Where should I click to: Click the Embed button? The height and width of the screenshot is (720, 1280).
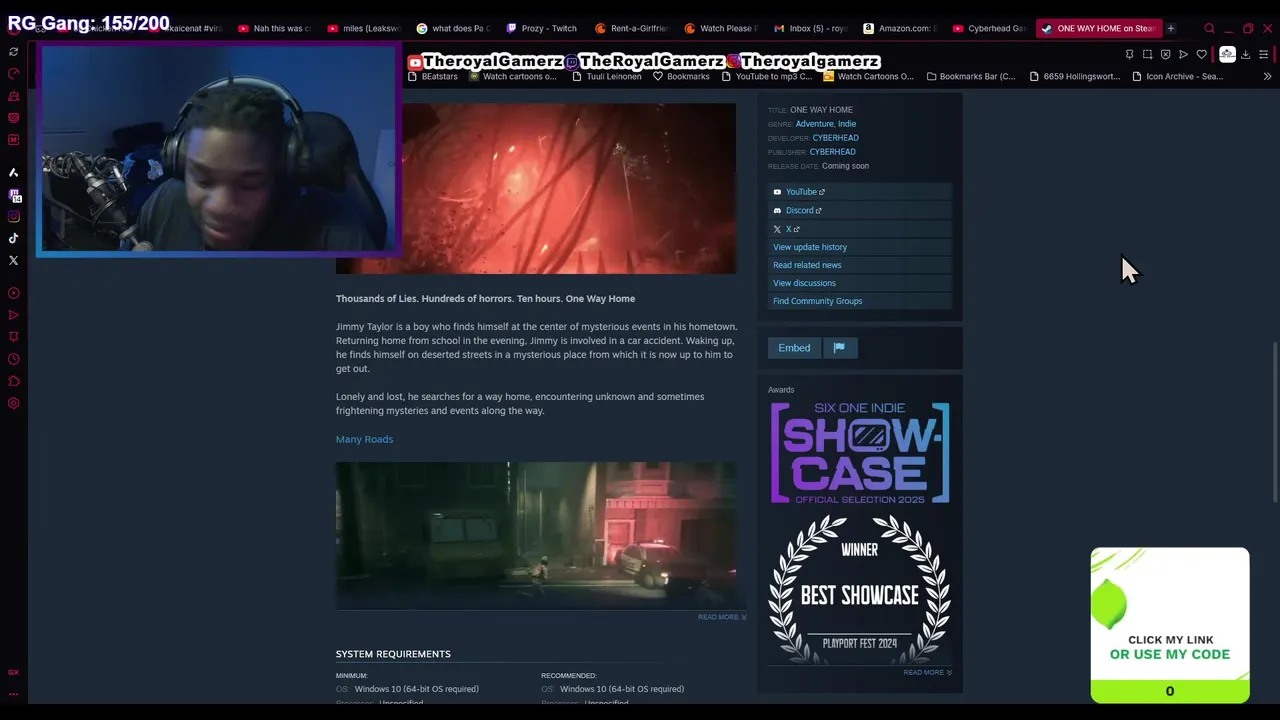click(794, 348)
